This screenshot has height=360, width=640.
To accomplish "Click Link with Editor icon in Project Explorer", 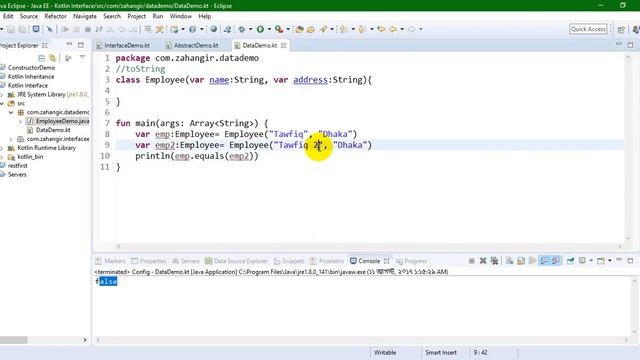I will tap(52, 58).
